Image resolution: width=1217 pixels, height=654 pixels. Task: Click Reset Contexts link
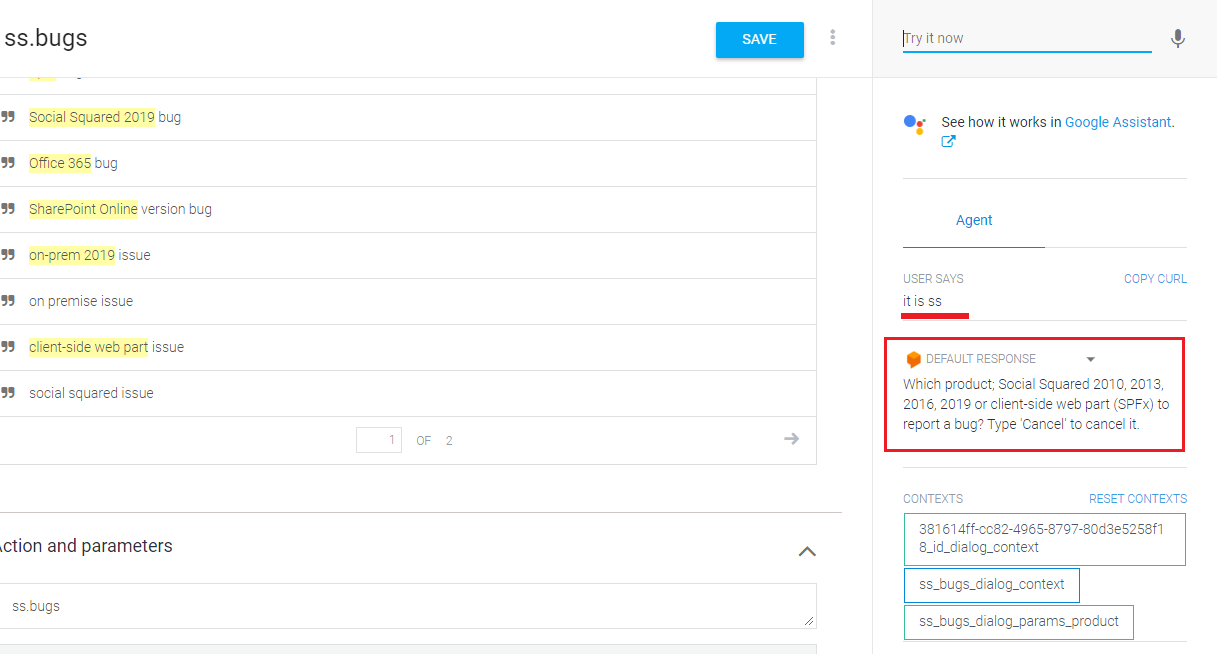tap(1137, 499)
